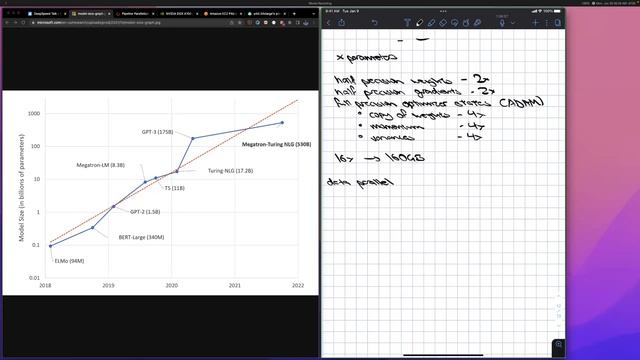Switch to the NVIDIA DGX A100 tab
The image size is (640, 360).
click(178, 13)
